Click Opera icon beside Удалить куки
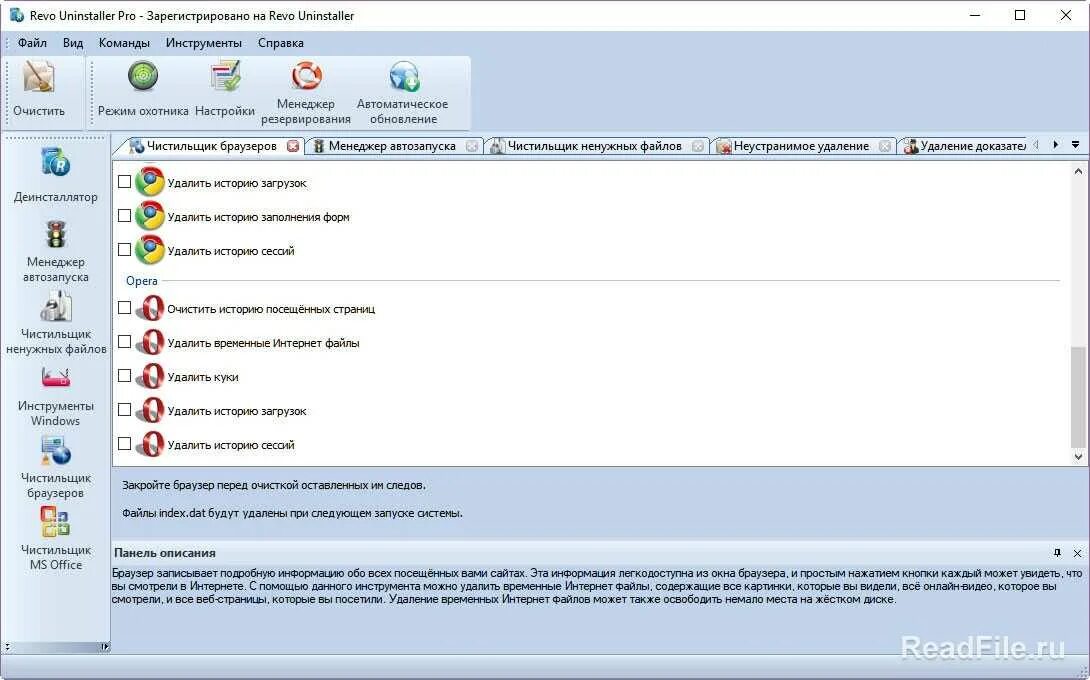 pyautogui.click(x=149, y=376)
